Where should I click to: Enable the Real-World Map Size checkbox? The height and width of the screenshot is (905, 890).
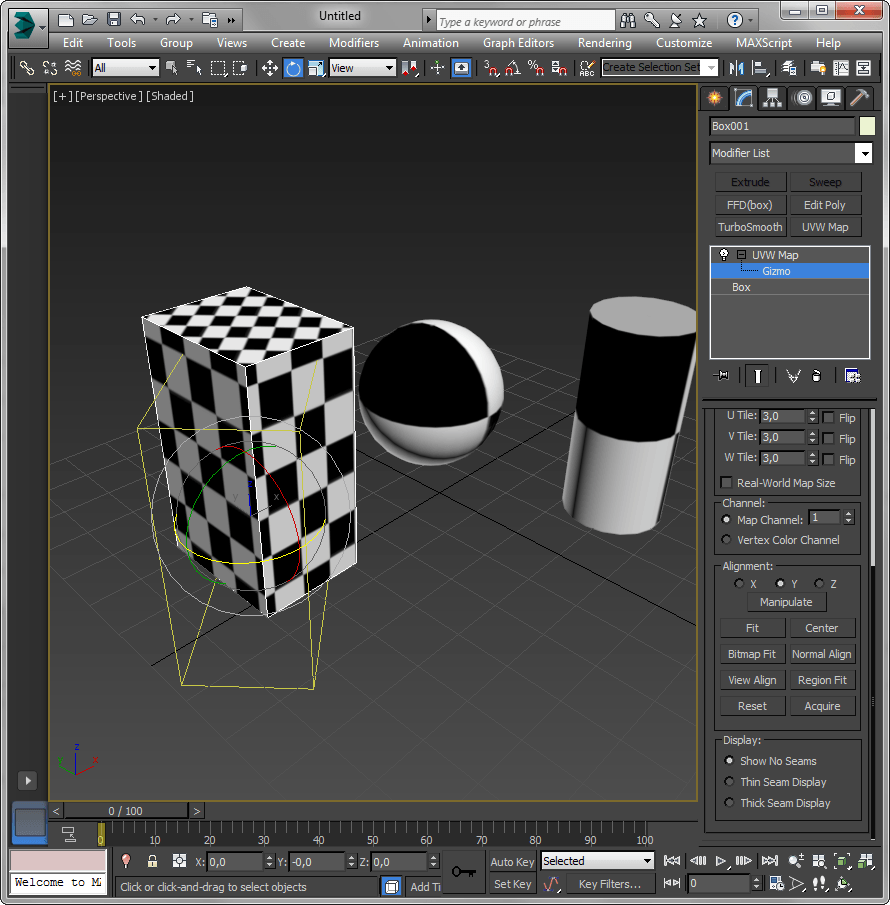726,483
